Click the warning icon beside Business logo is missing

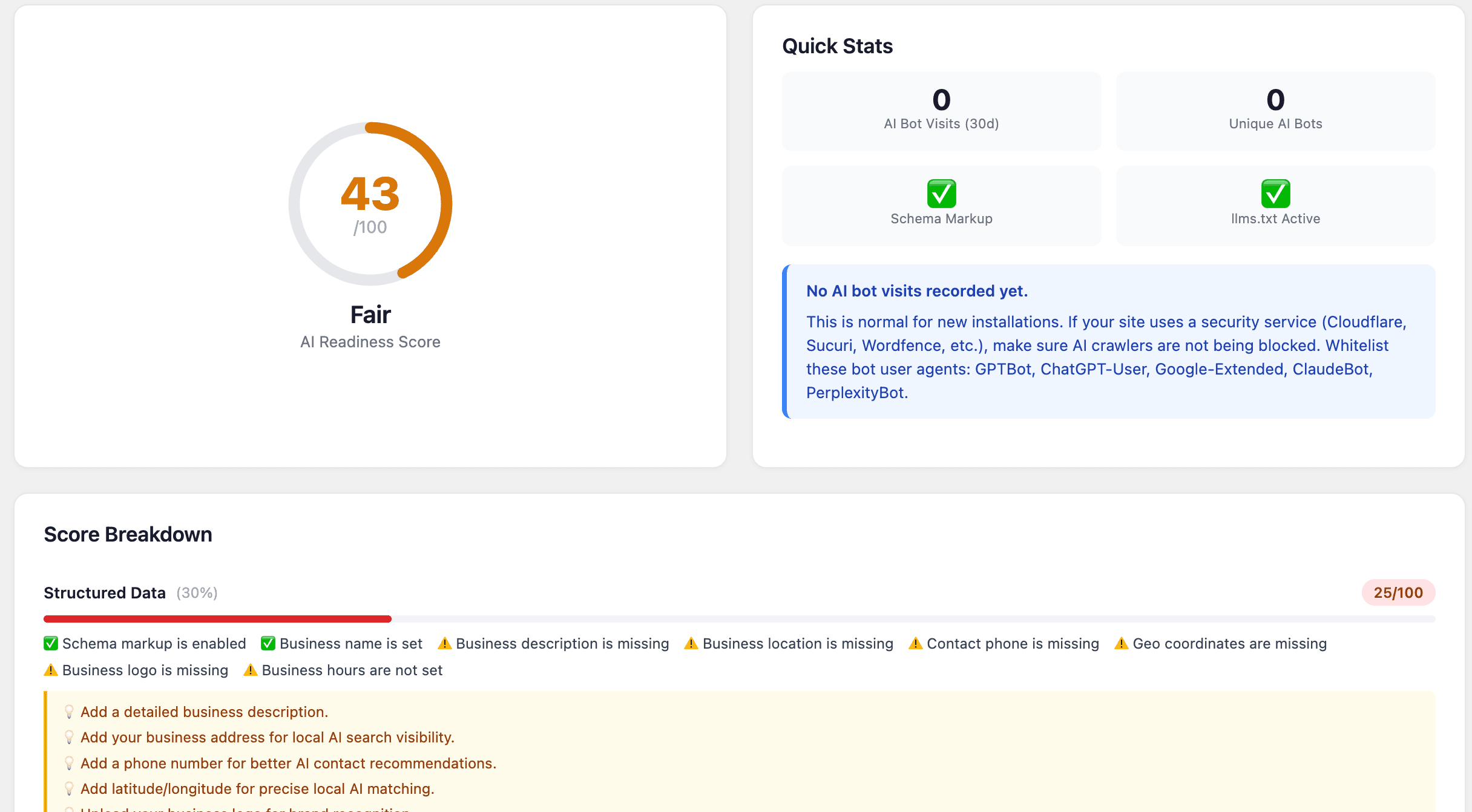pos(50,670)
